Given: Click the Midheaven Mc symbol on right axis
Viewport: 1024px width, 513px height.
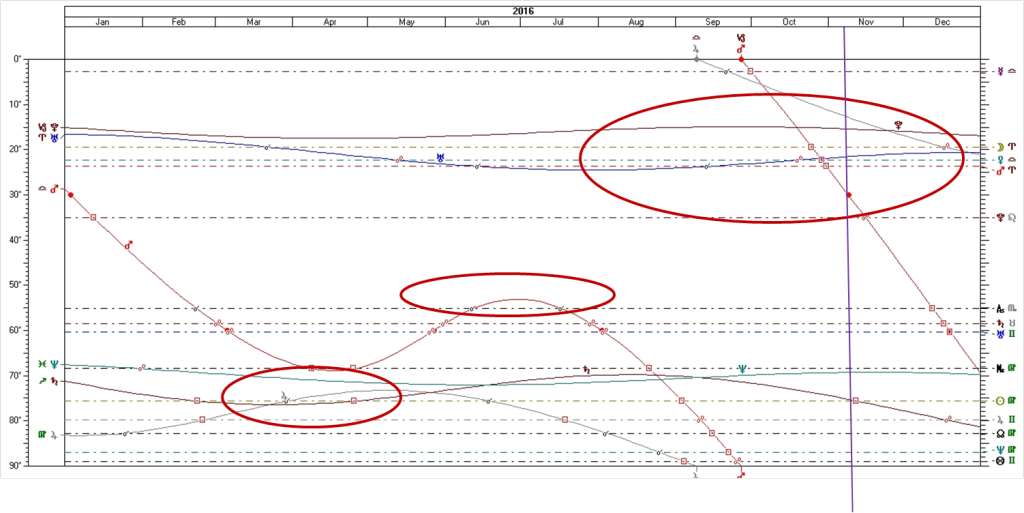Looking at the screenshot, I should point(997,369).
